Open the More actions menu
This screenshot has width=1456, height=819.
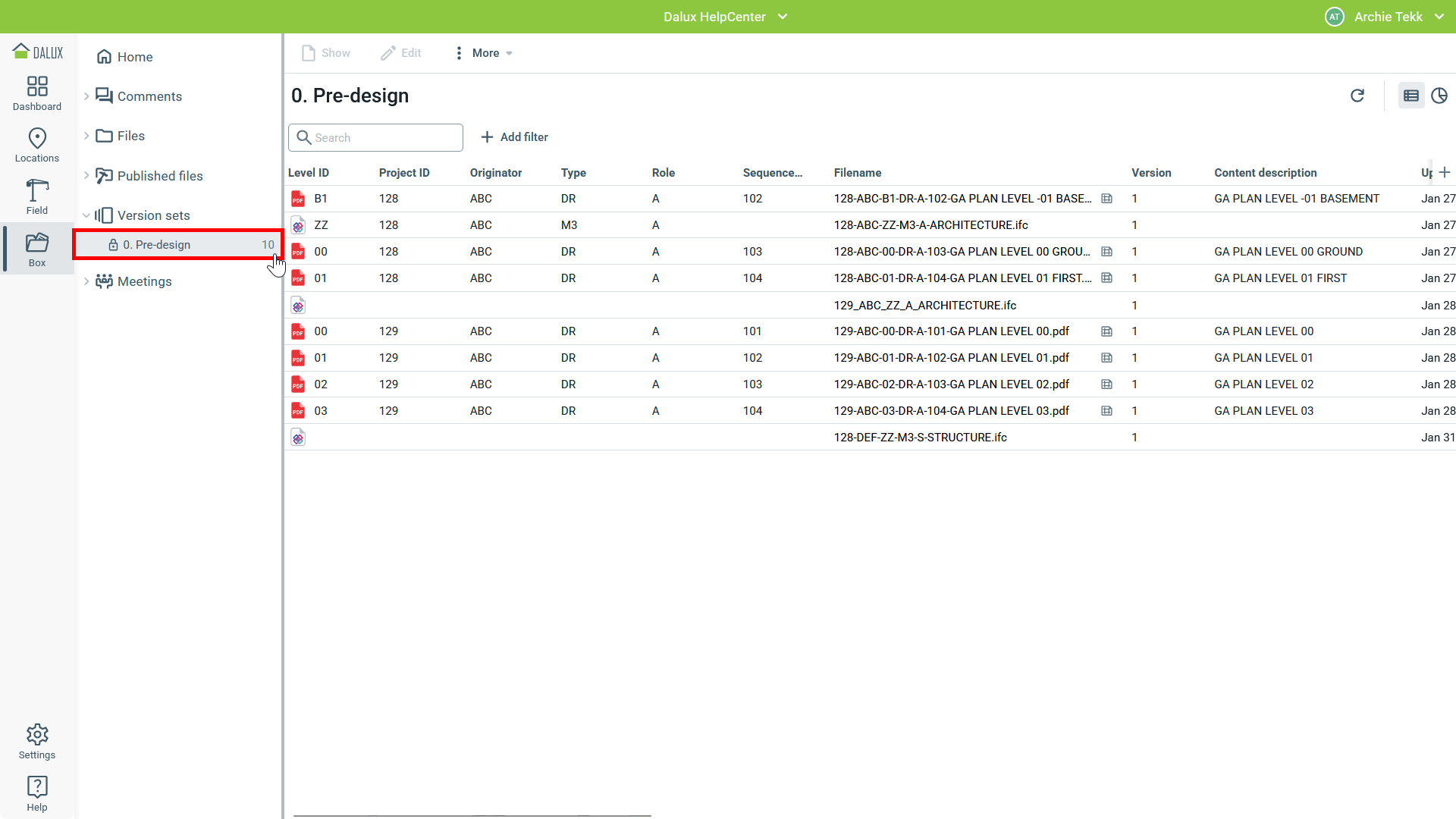[485, 53]
